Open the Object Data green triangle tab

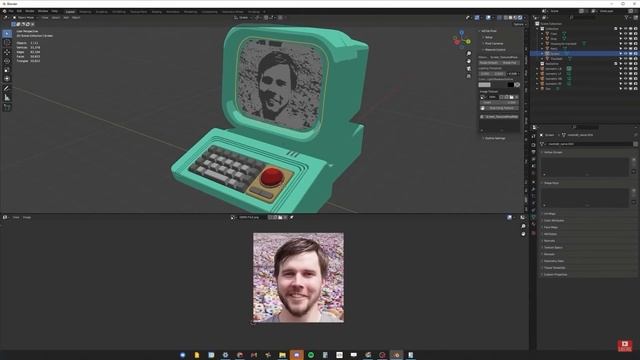(533, 217)
